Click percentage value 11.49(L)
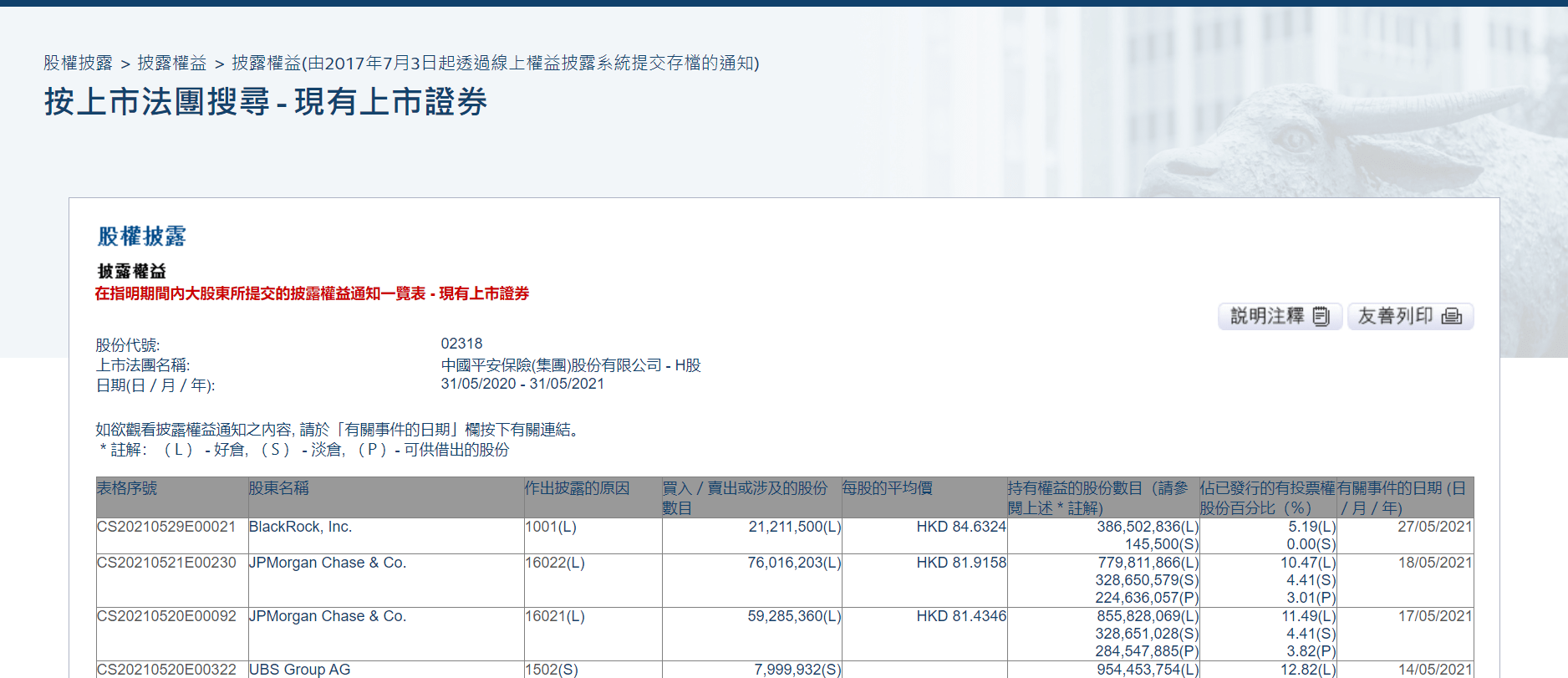The height and width of the screenshot is (678, 1568). coord(1308,616)
